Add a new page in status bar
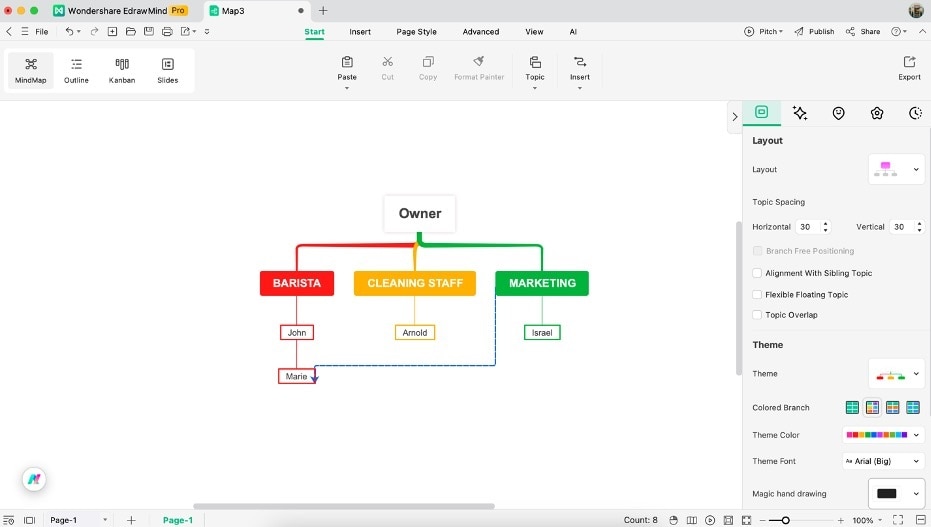Screen dimensions: 931x527 pyautogui.click(x=131, y=520)
